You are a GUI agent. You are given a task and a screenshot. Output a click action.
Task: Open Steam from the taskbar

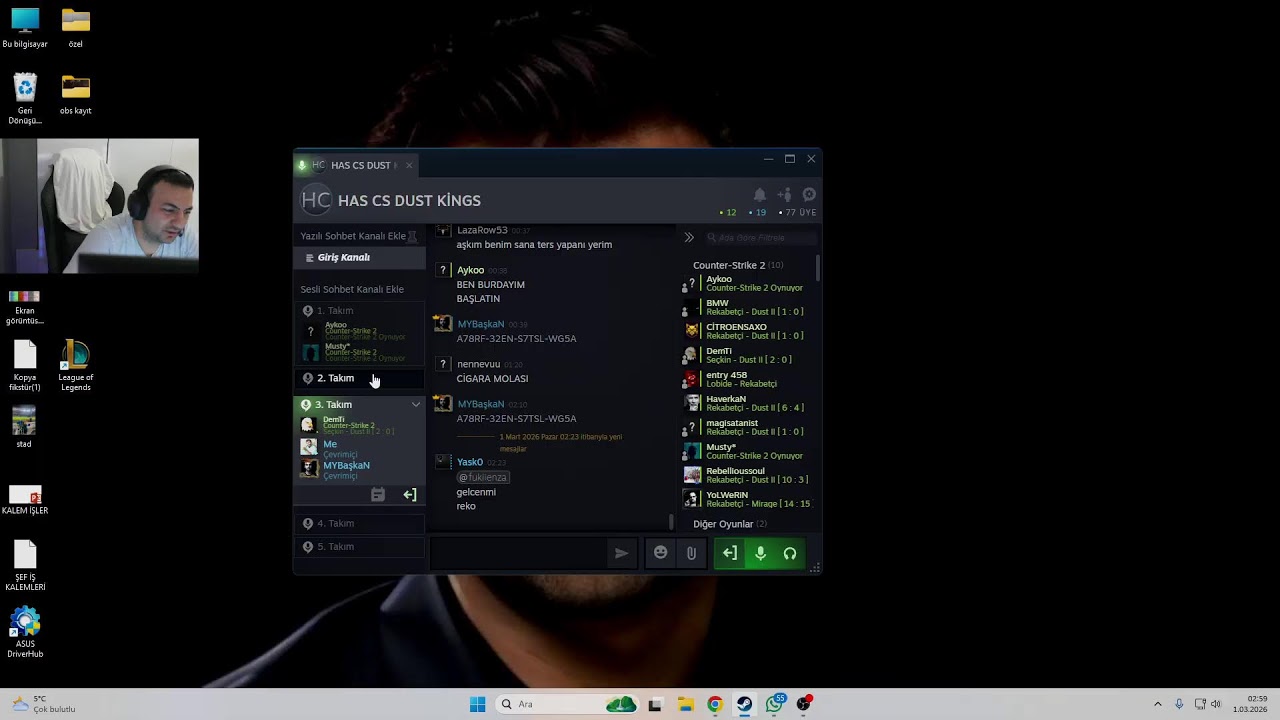tap(745, 704)
